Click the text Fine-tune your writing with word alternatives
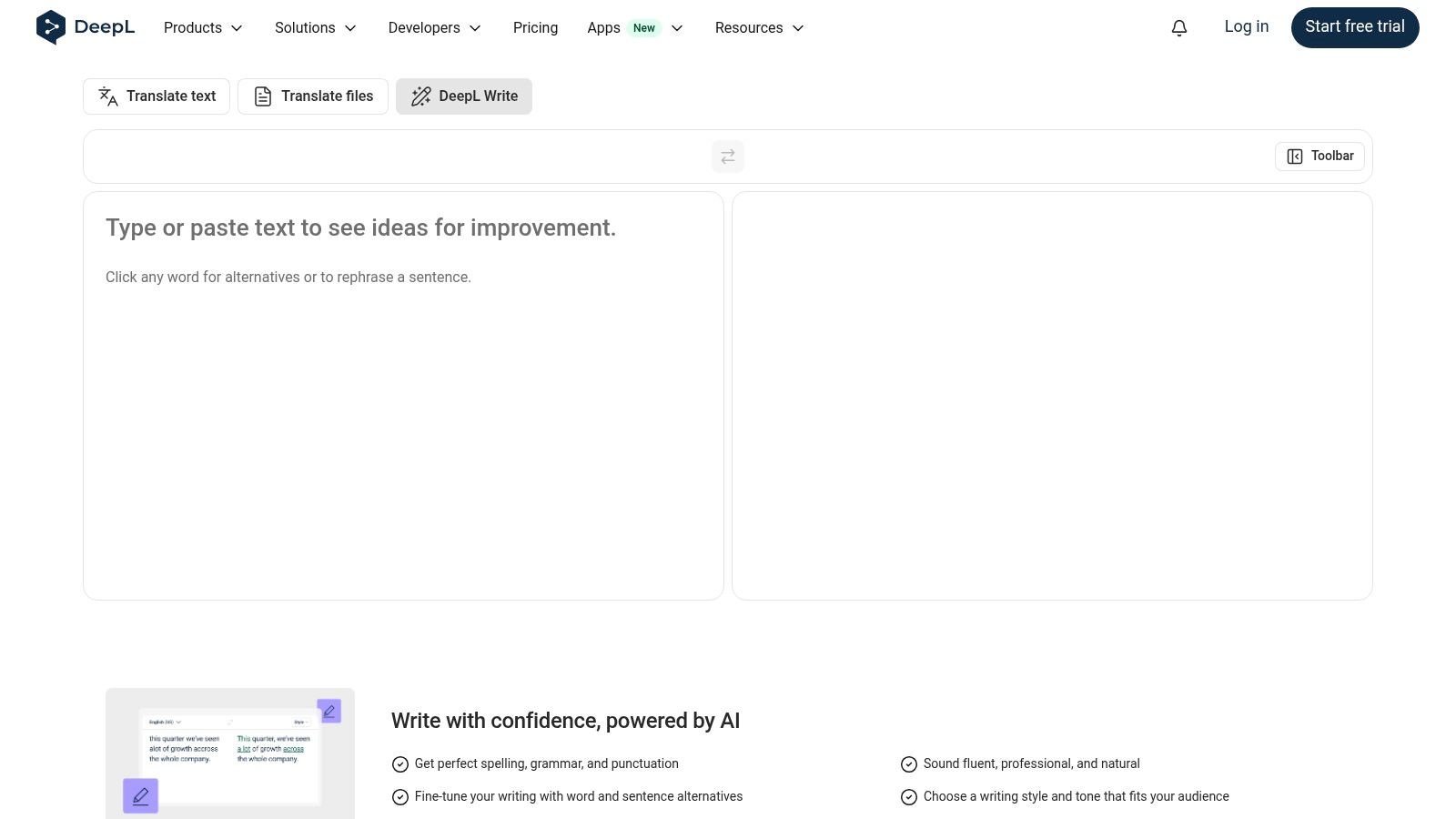 pyautogui.click(x=579, y=797)
